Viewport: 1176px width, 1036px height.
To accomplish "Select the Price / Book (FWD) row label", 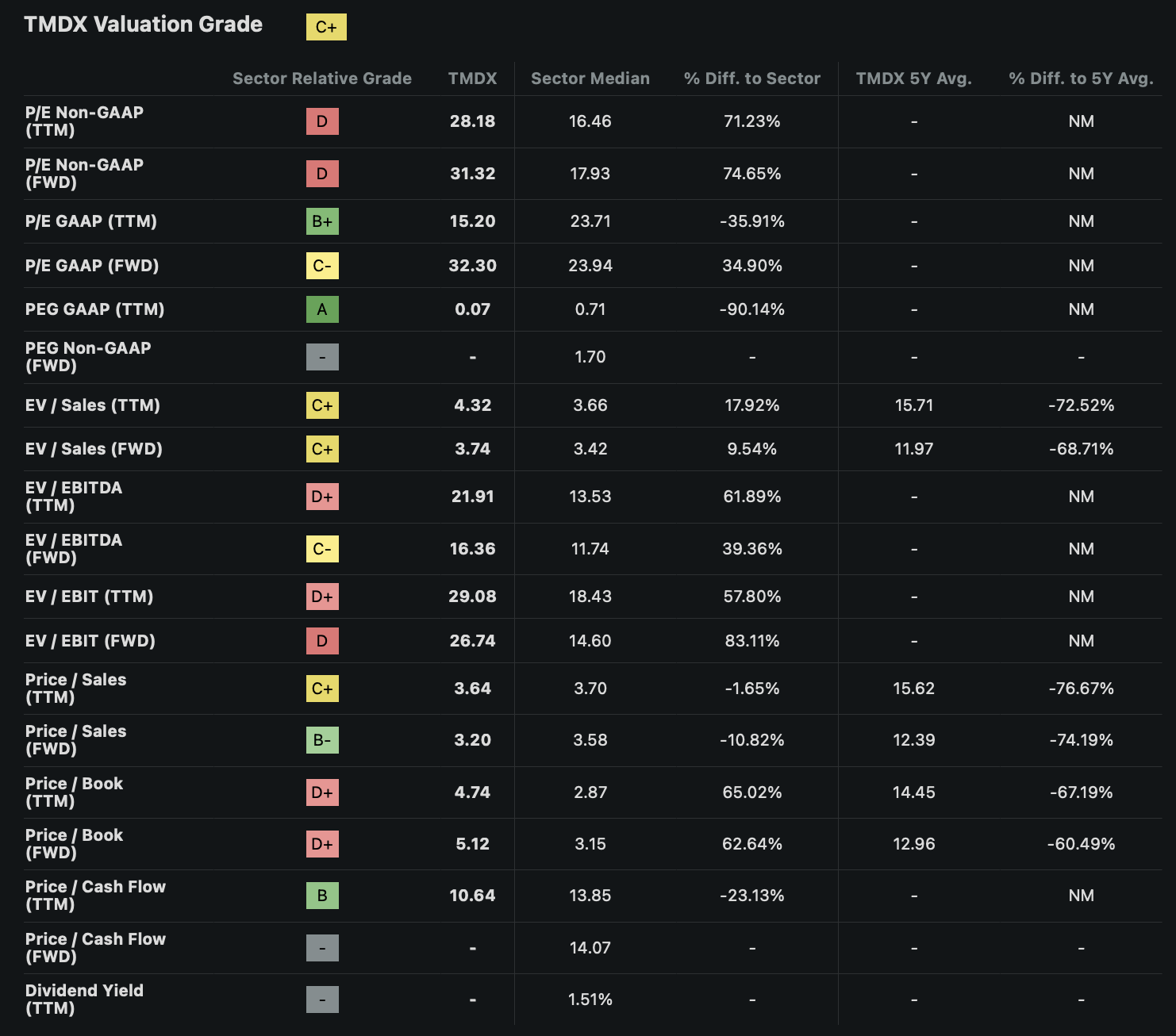I will [74, 844].
